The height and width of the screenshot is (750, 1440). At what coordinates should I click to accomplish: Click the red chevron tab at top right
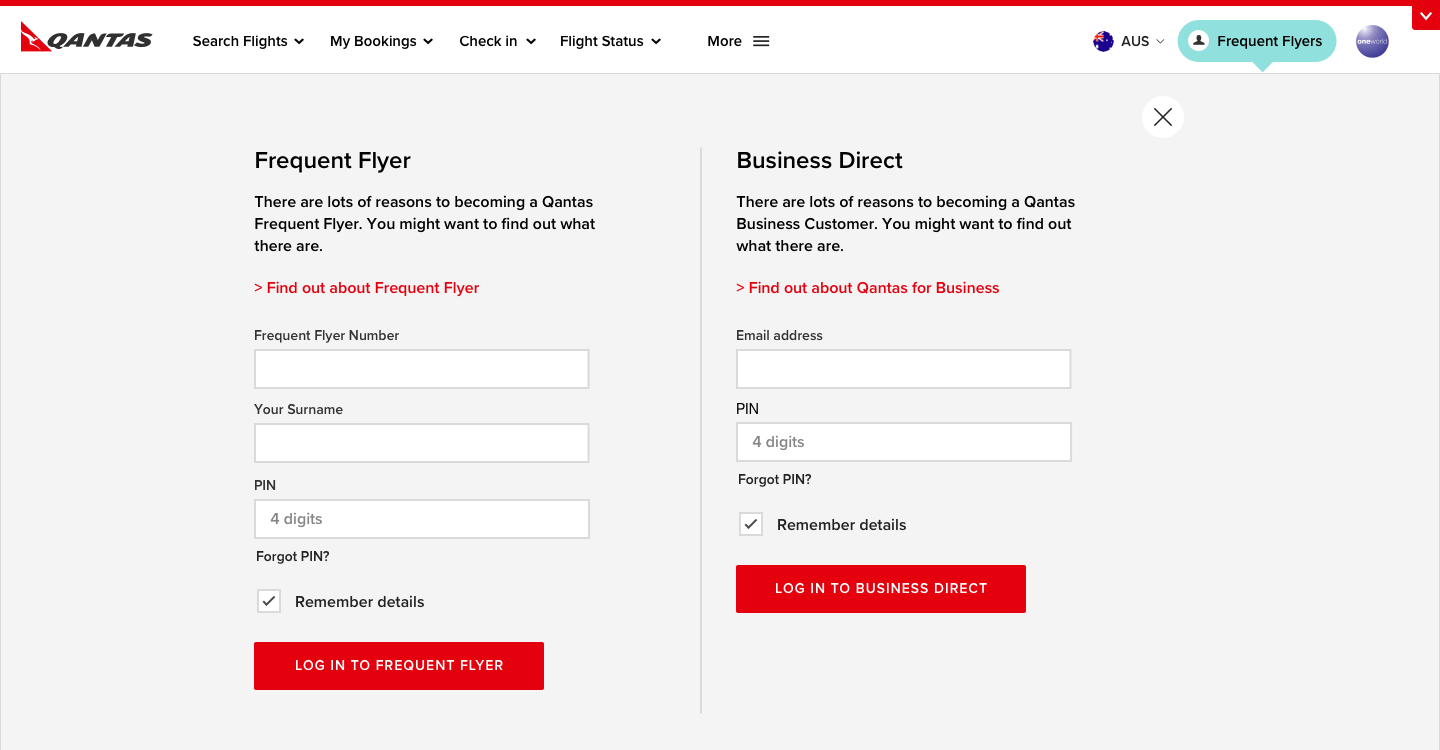[x=1425, y=16]
